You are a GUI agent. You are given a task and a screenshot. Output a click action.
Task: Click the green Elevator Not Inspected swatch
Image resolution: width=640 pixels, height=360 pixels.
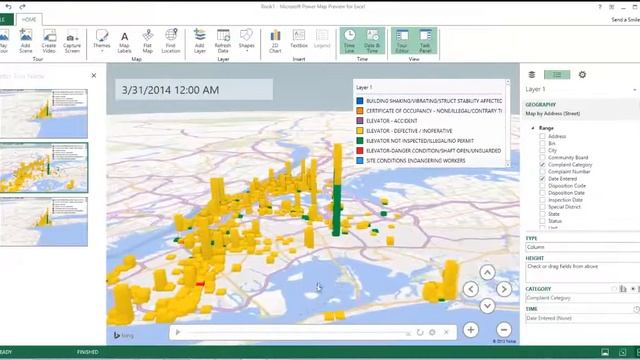click(360, 141)
